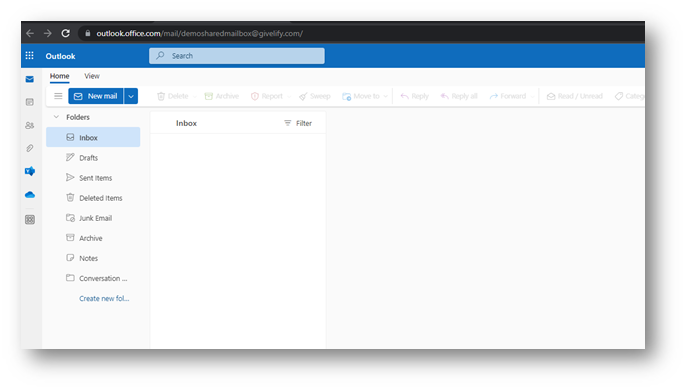Viewport: 687px width, 391px height.
Task: Click the Read / Unread toolbar button
Action: tap(574, 96)
